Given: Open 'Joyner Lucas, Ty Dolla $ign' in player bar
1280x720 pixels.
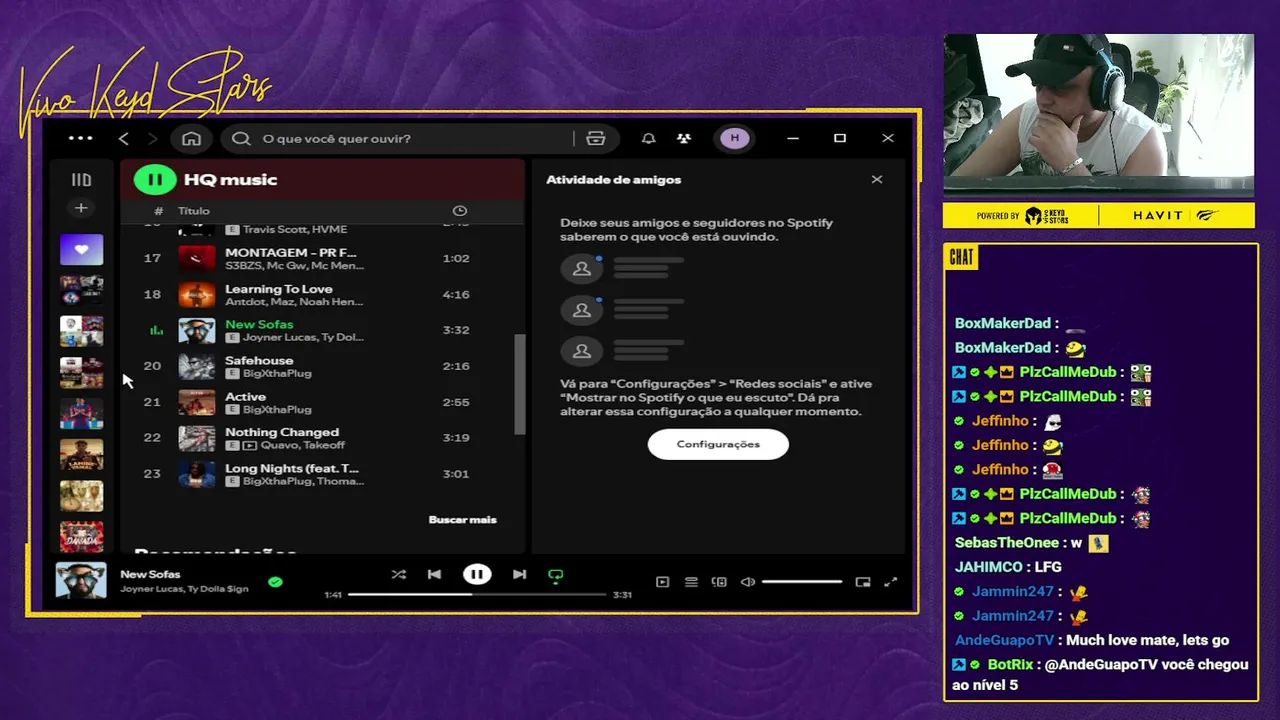Looking at the screenshot, I should (184, 589).
